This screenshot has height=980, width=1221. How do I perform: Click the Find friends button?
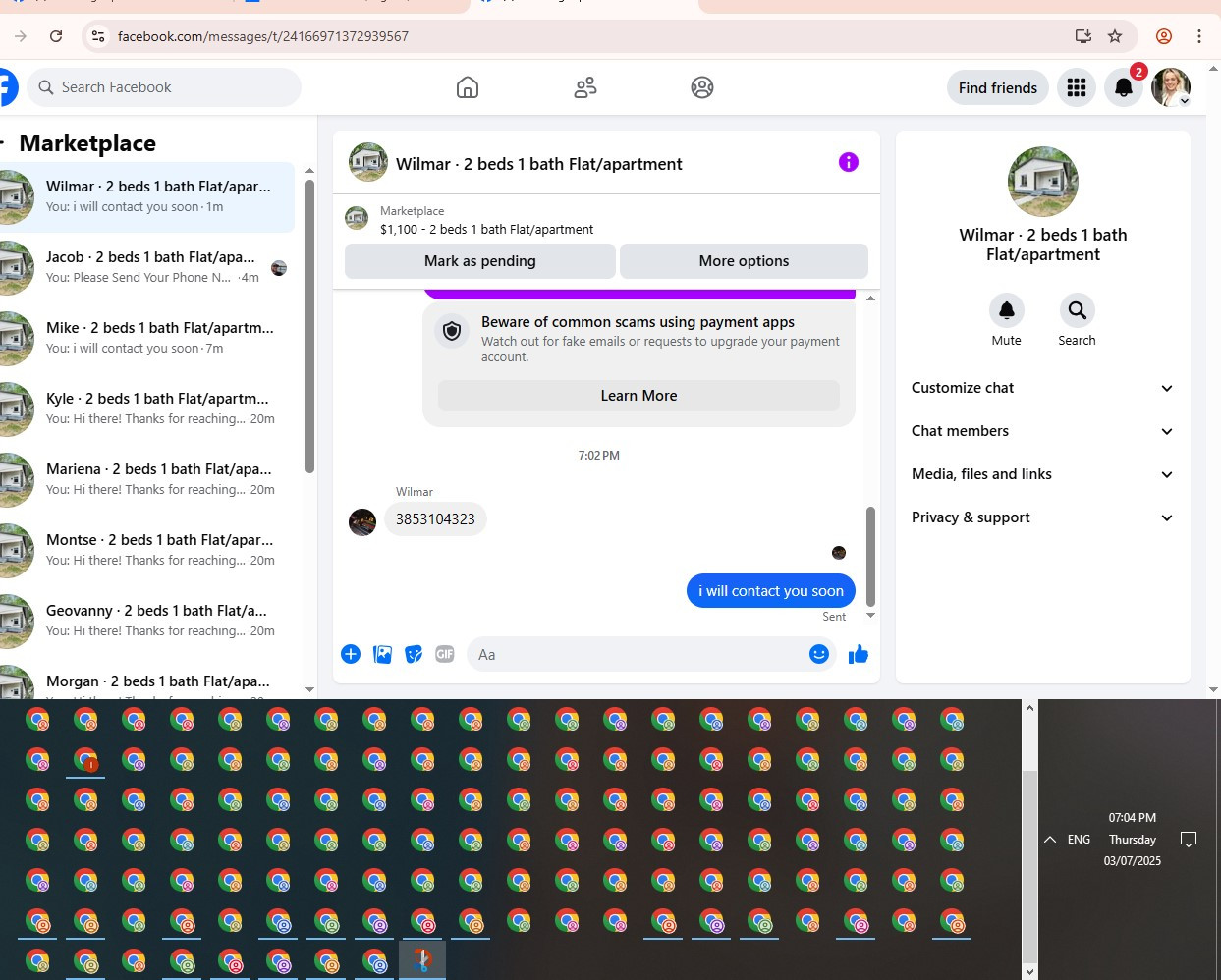[x=998, y=87]
